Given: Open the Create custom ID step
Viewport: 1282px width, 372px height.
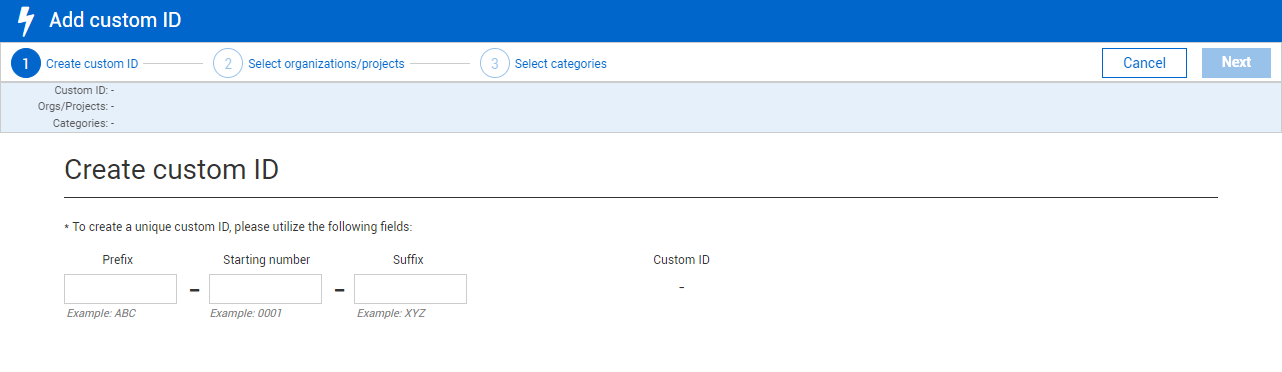Looking at the screenshot, I should (x=92, y=64).
